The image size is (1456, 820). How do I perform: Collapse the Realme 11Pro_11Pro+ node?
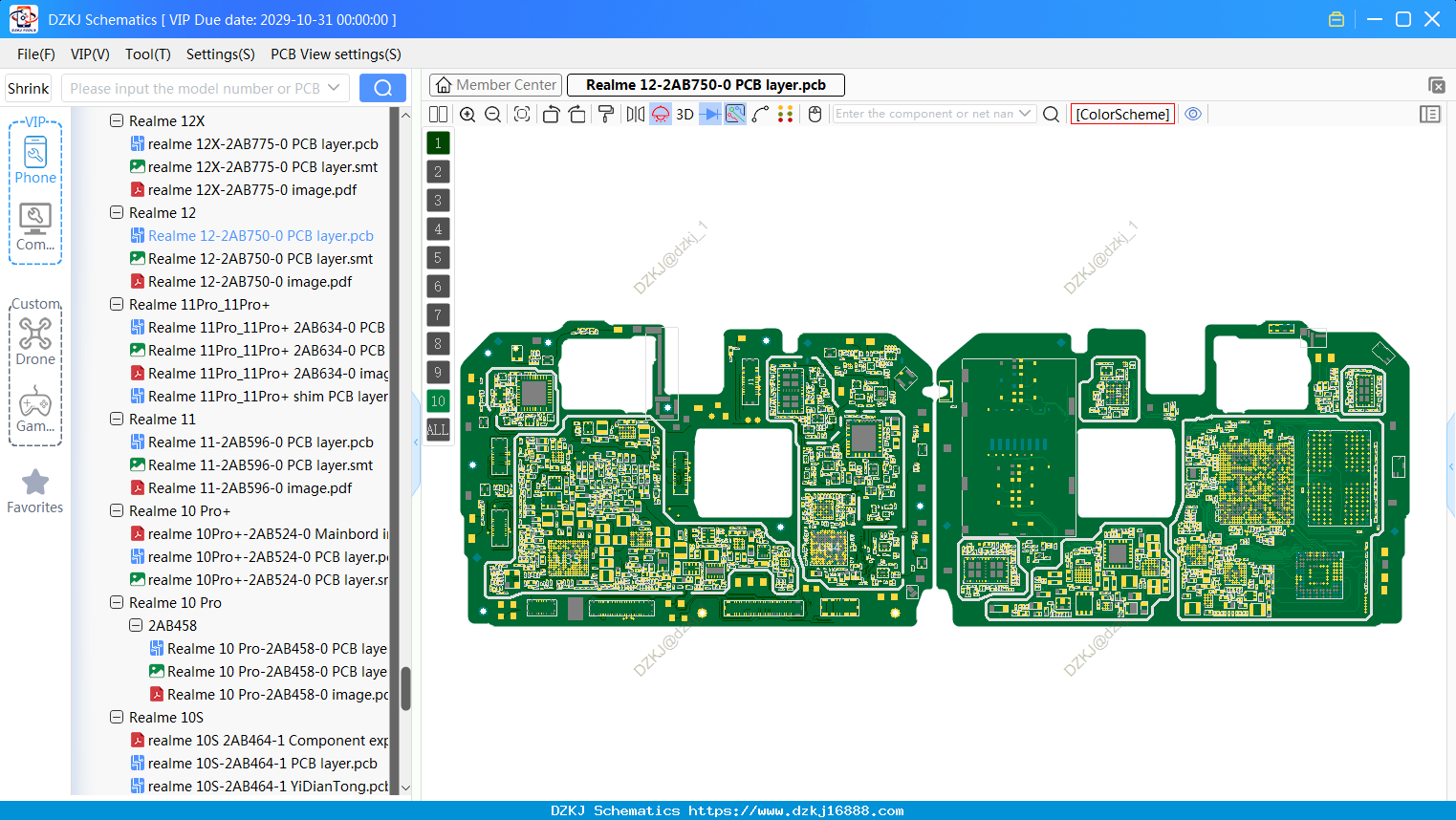point(117,304)
